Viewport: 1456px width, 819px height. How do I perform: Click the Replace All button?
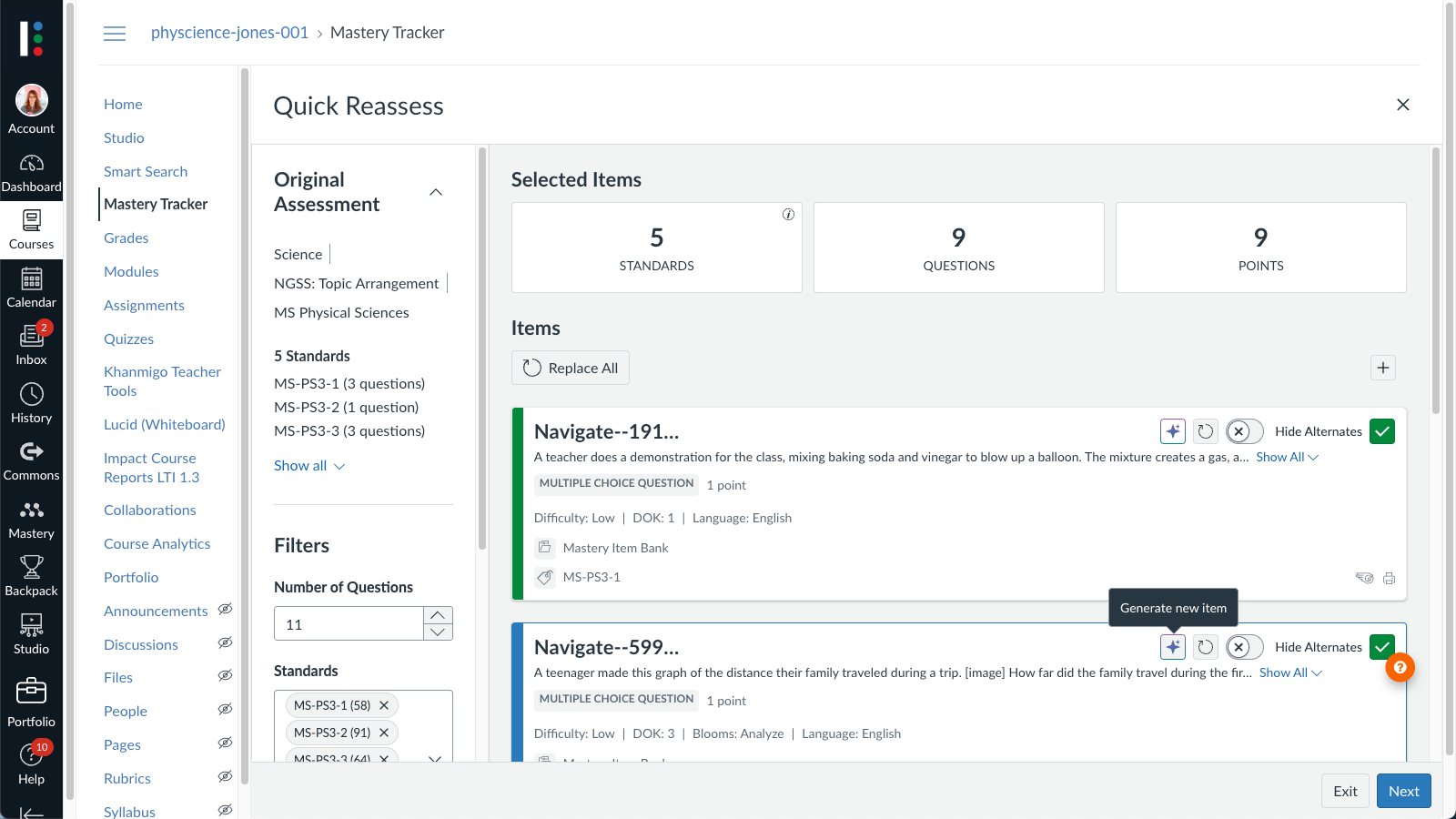[x=571, y=368]
